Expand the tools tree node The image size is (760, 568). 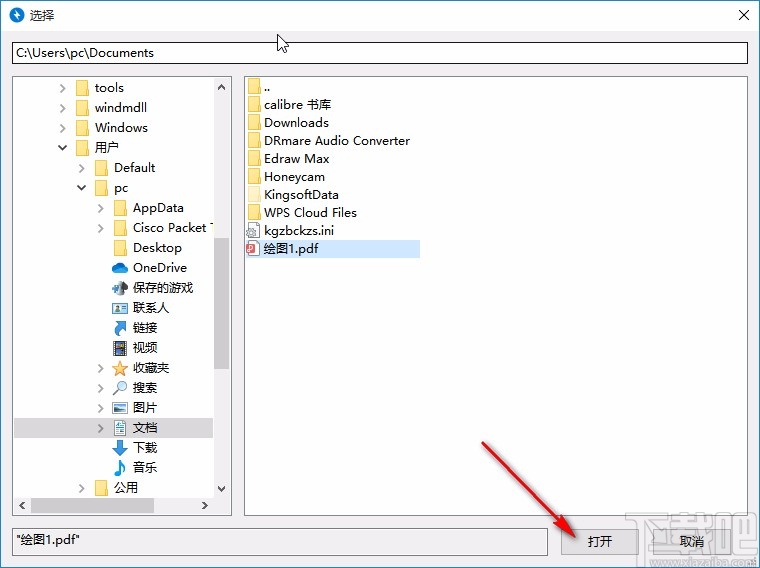[63, 88]
